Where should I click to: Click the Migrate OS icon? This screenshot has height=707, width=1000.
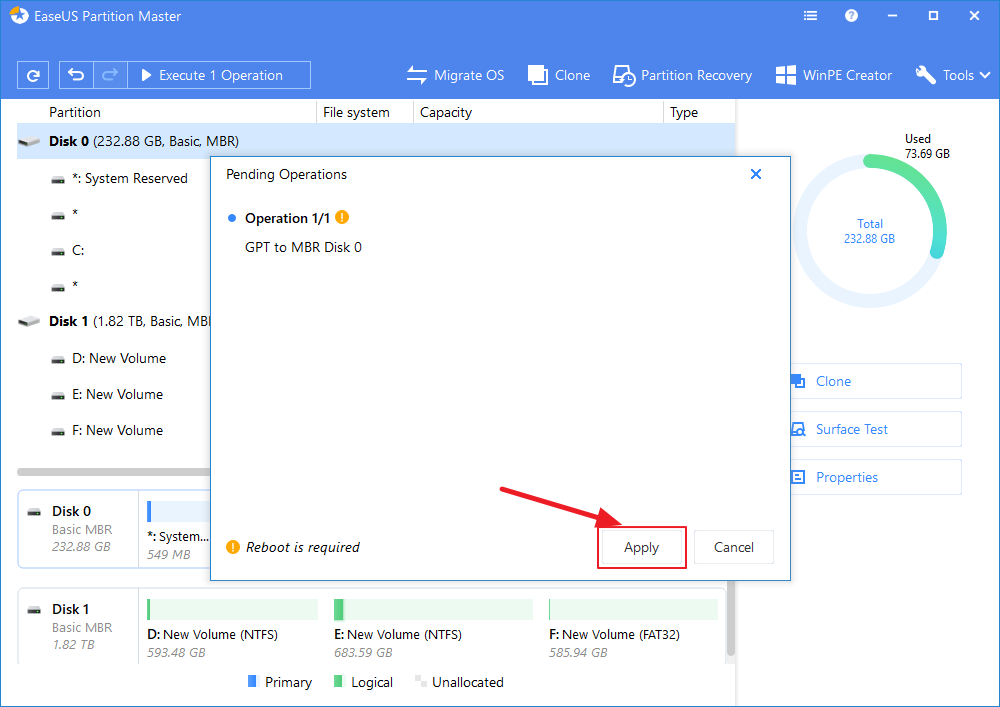click(417, 75)
